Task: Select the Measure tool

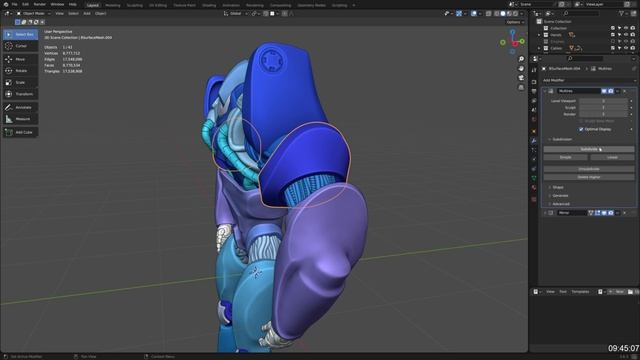Action: [20, 119]
